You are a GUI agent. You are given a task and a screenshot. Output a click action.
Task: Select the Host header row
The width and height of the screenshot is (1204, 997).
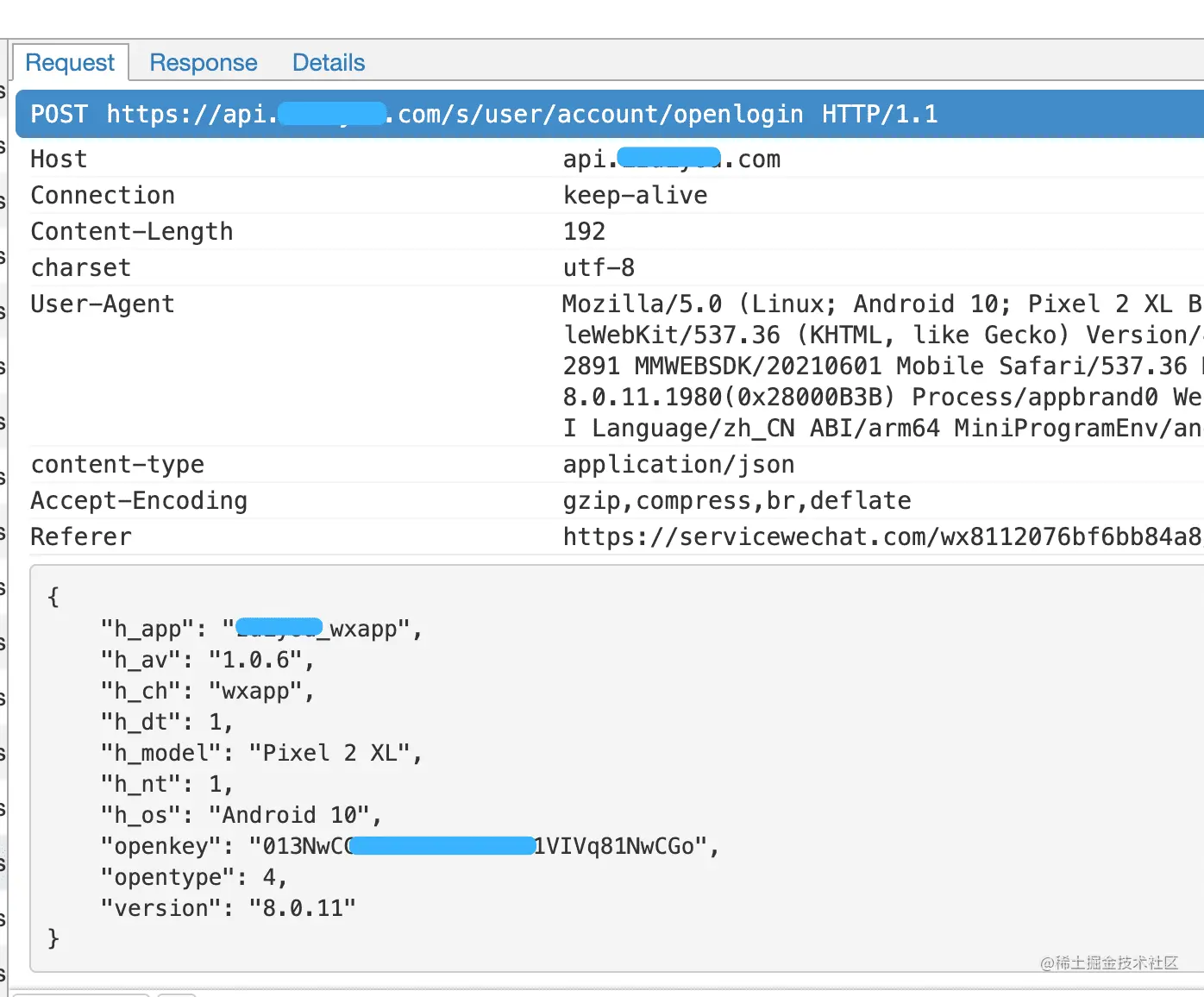(x=59, y=160)
